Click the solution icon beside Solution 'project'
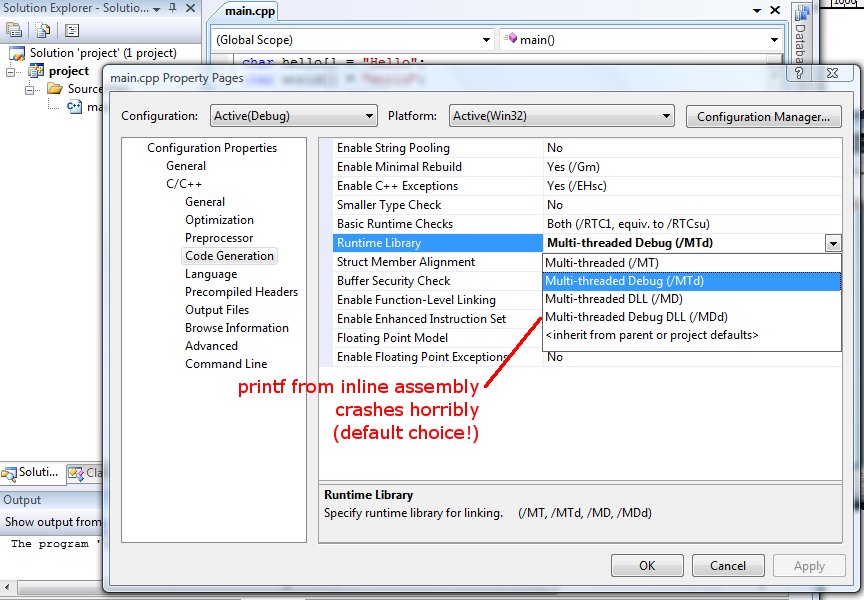Screen dimensions: 864x600 point(17,53)
